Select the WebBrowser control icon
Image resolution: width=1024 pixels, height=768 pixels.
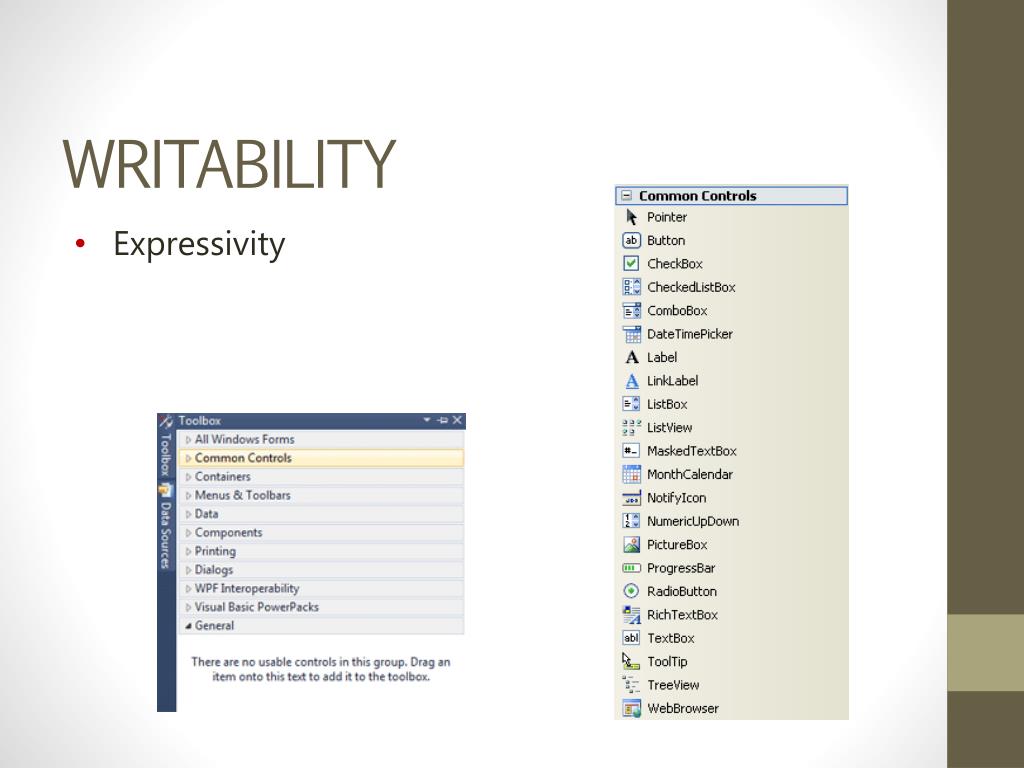[x=631, y=709]
